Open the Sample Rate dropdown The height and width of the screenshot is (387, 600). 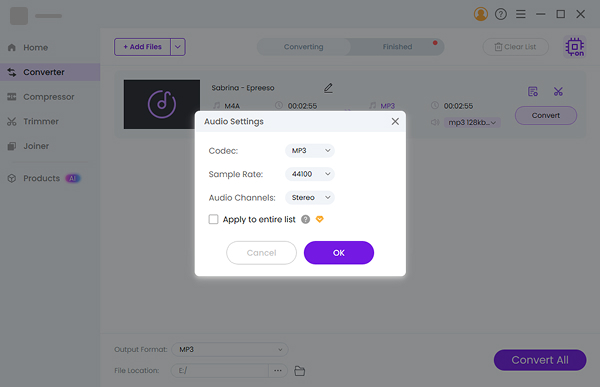tap(310, 174)
